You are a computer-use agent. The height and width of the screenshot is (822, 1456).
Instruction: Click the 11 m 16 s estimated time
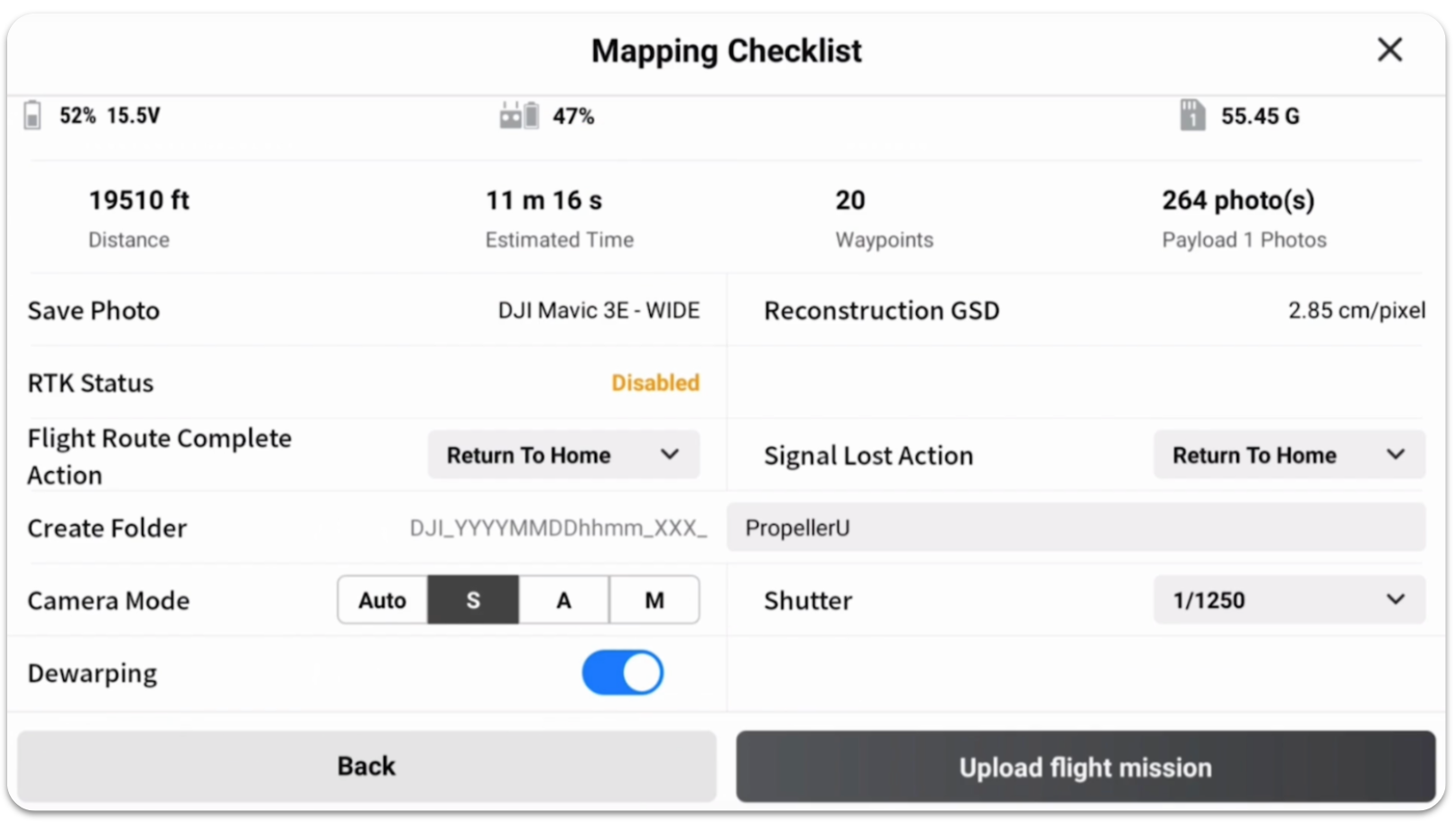pyautogui.click(x=543, y=200)
